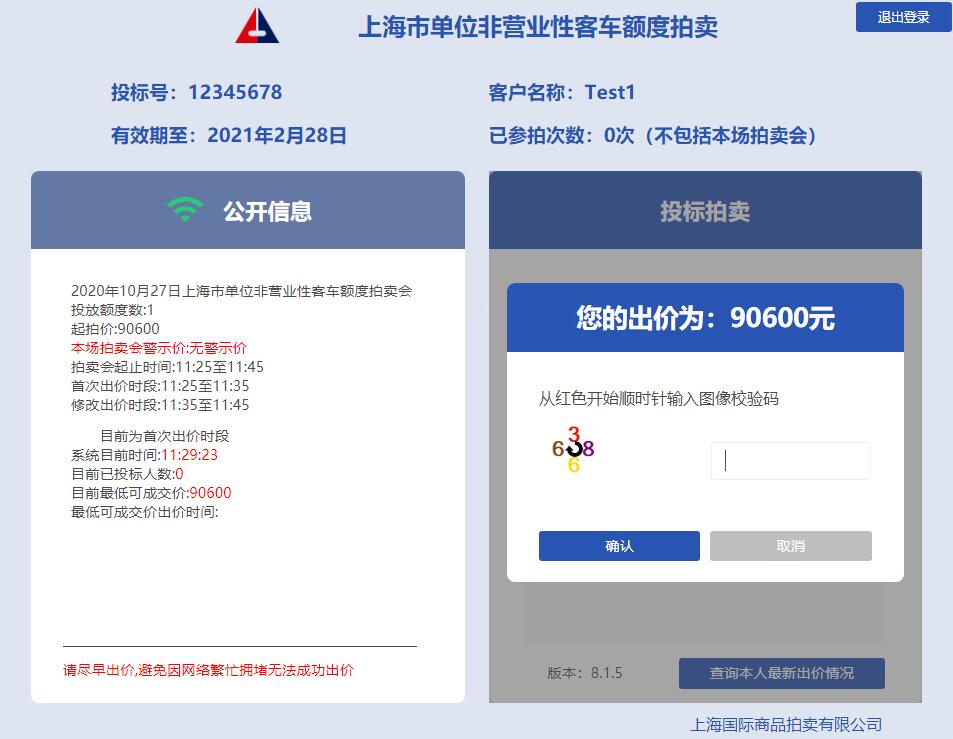
Task: Click the green Wi-Fi signal icon
Action: [x=185, y=210]
